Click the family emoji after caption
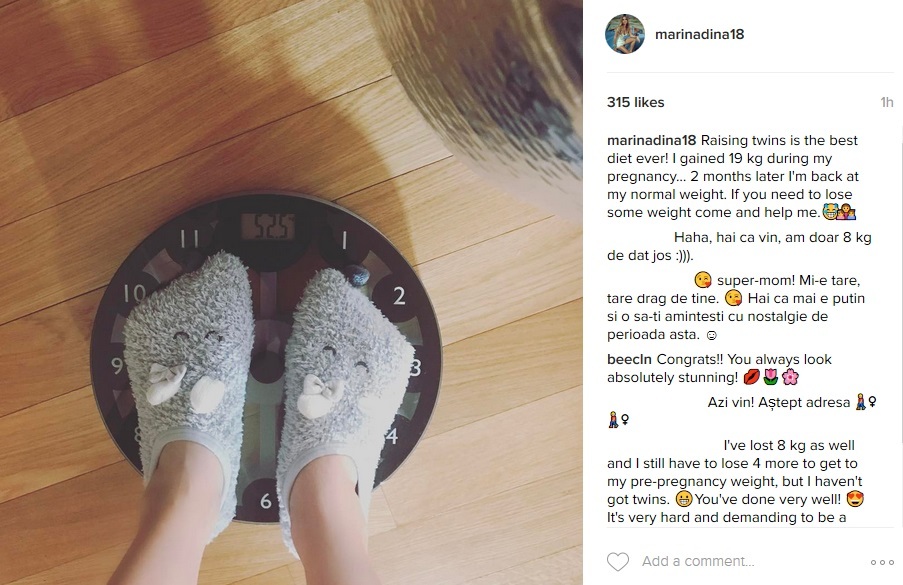Viewport: 903px width, 585px height. [847, 212]
